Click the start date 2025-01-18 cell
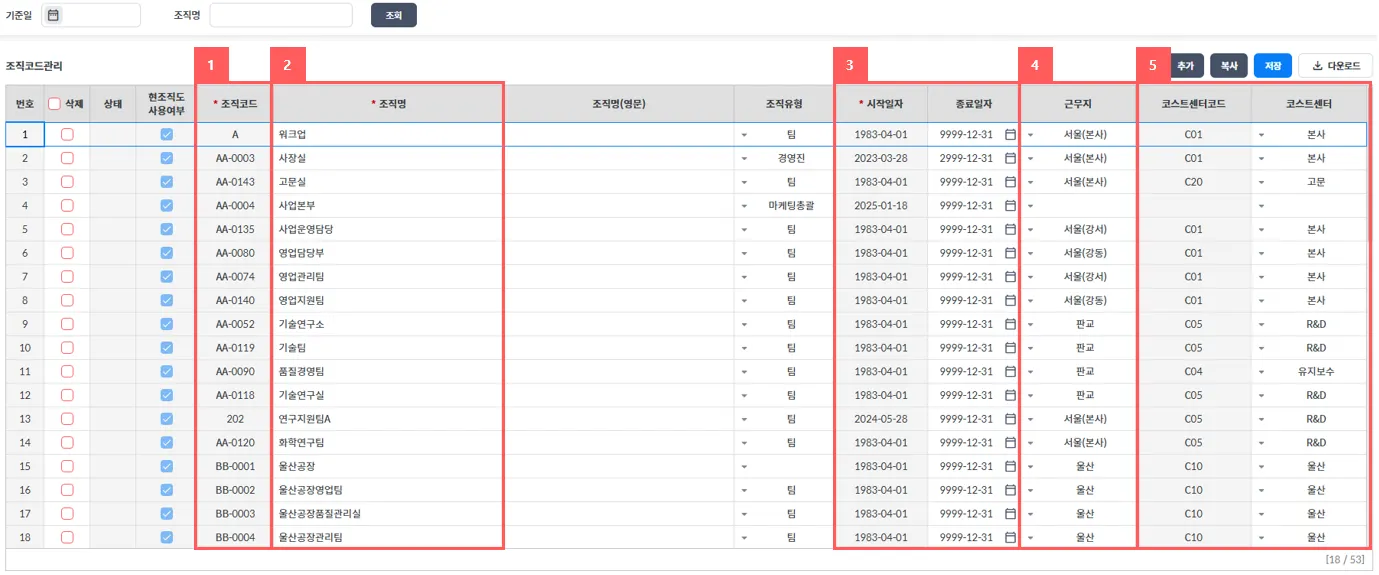This screenshot has width=1379, height=575. 881,205
